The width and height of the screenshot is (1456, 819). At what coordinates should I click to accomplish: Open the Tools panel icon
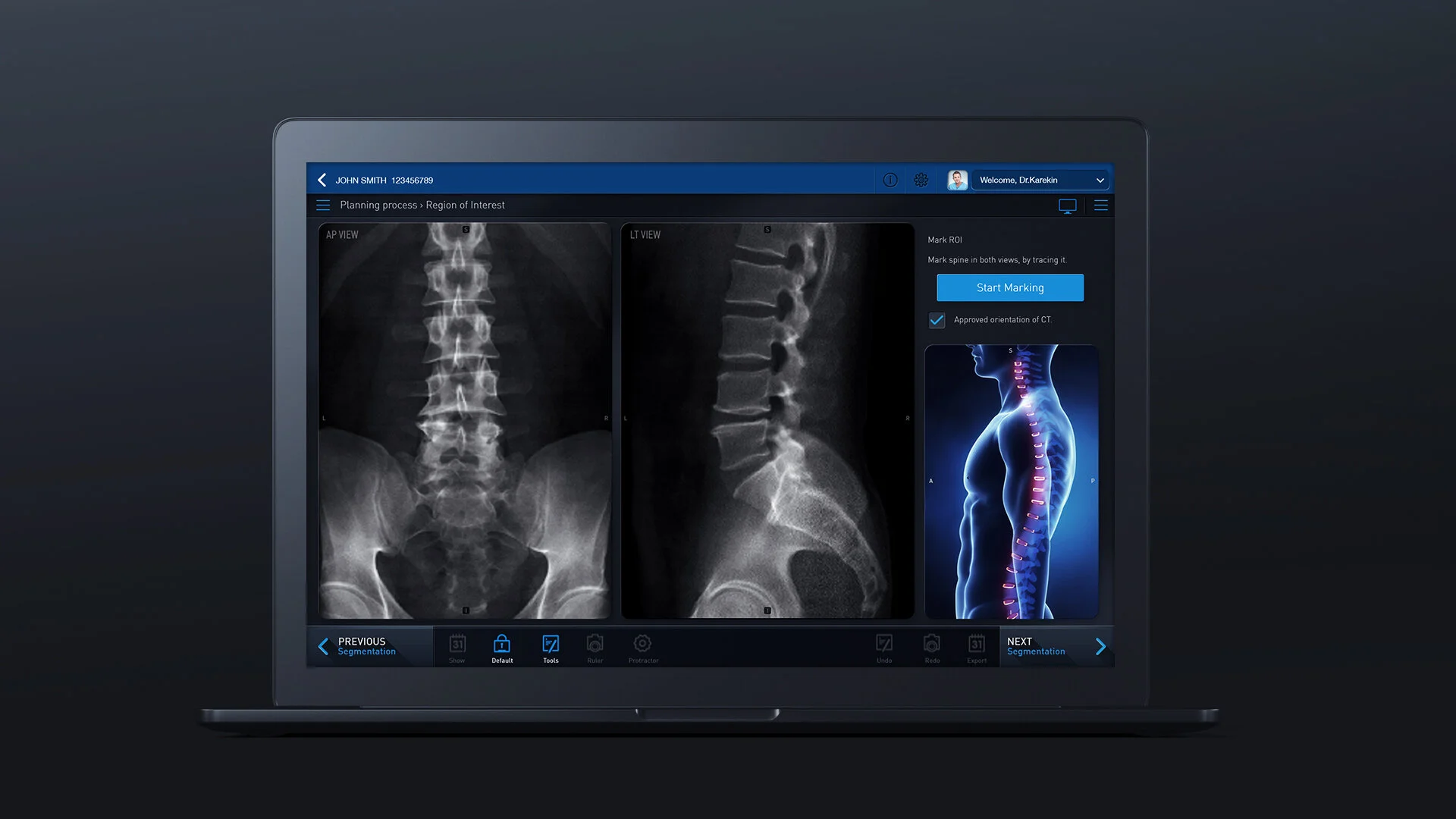pyautogui.click(x=551, y=647)
